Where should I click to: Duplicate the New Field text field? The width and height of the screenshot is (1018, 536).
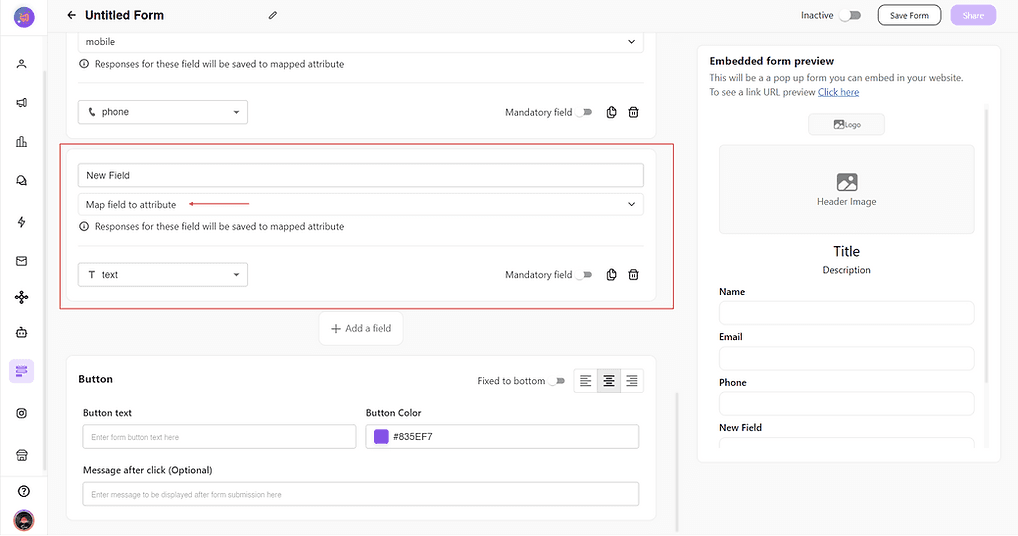(x=612, y=274)
